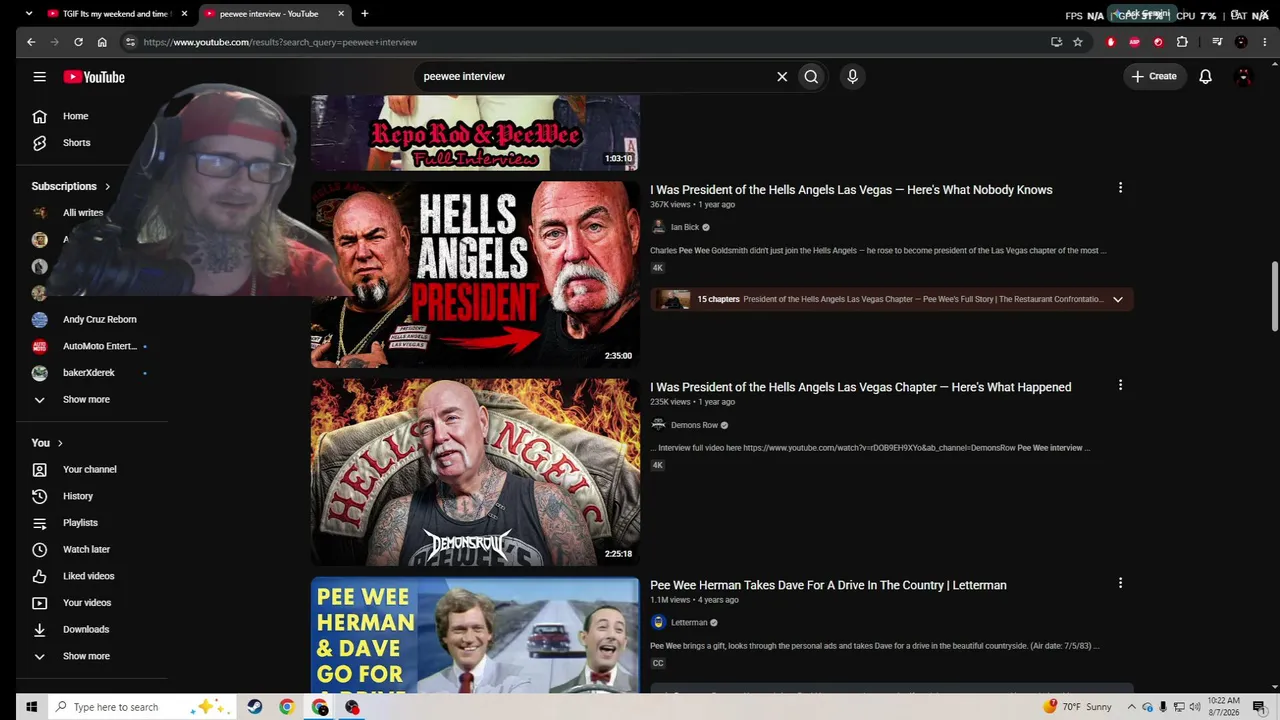Play the Hells Angels President thumbnail video
The height and width of the screenshot is (720, 1280).
(475, 273)
